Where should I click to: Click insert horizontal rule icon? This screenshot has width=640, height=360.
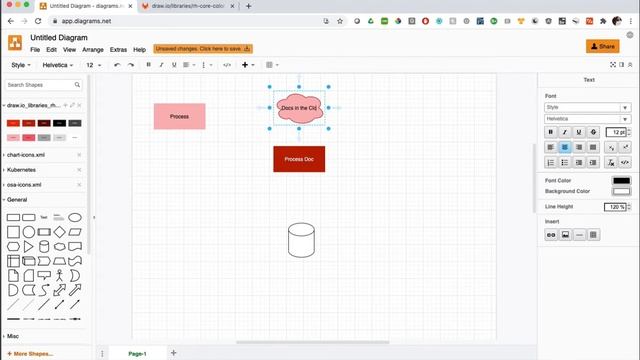point(579,235)
